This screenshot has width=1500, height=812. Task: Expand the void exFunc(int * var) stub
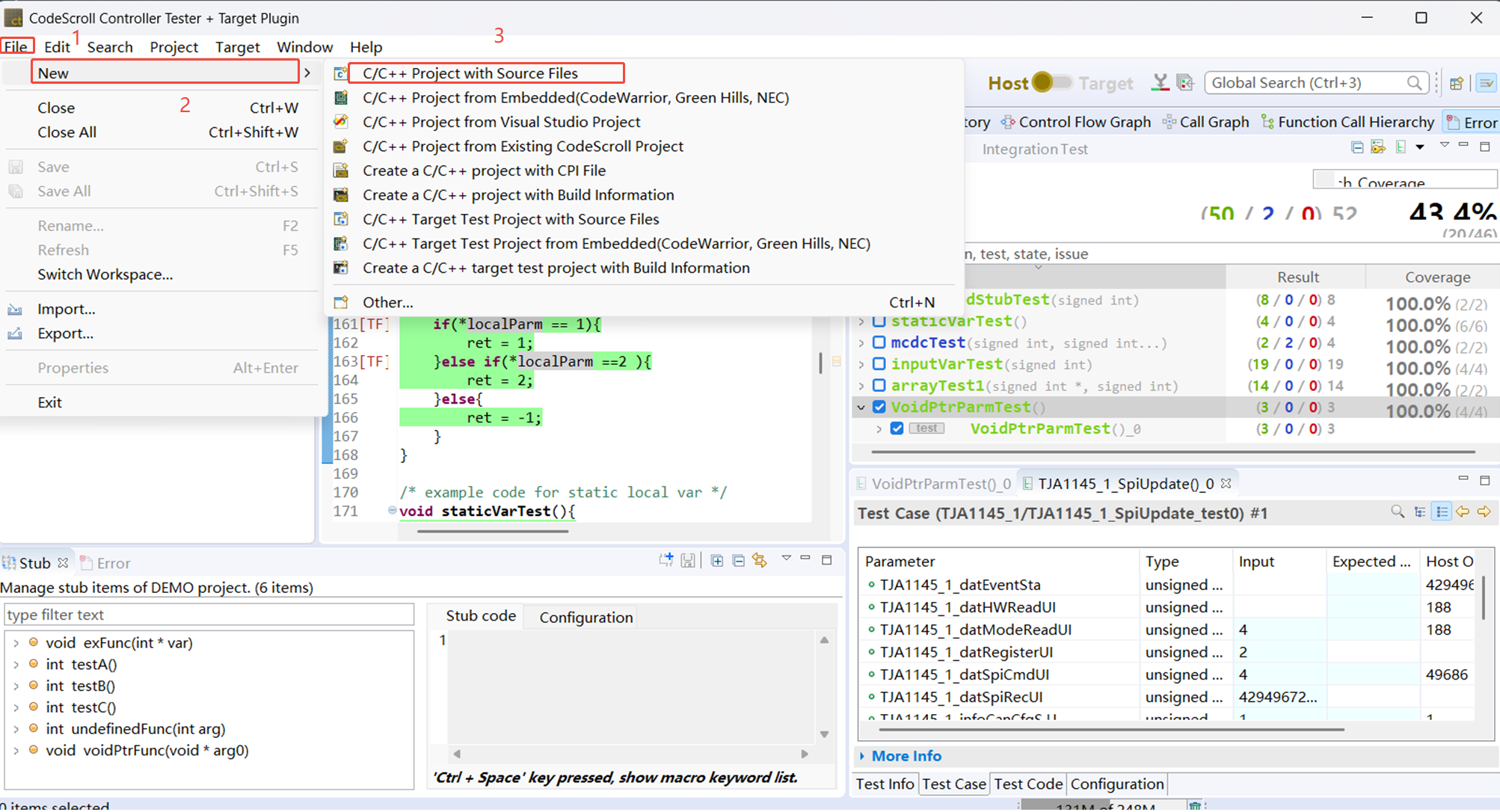[x=16, y=643]
